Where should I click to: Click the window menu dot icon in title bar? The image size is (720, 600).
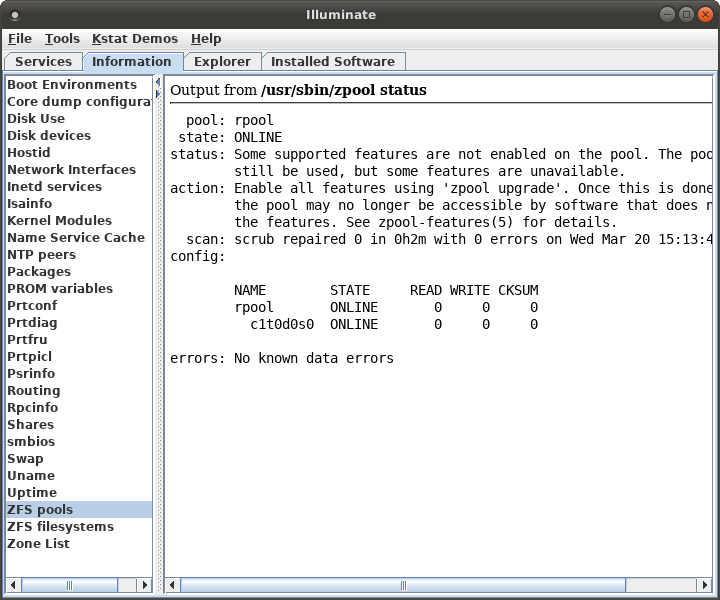point(15,15)
